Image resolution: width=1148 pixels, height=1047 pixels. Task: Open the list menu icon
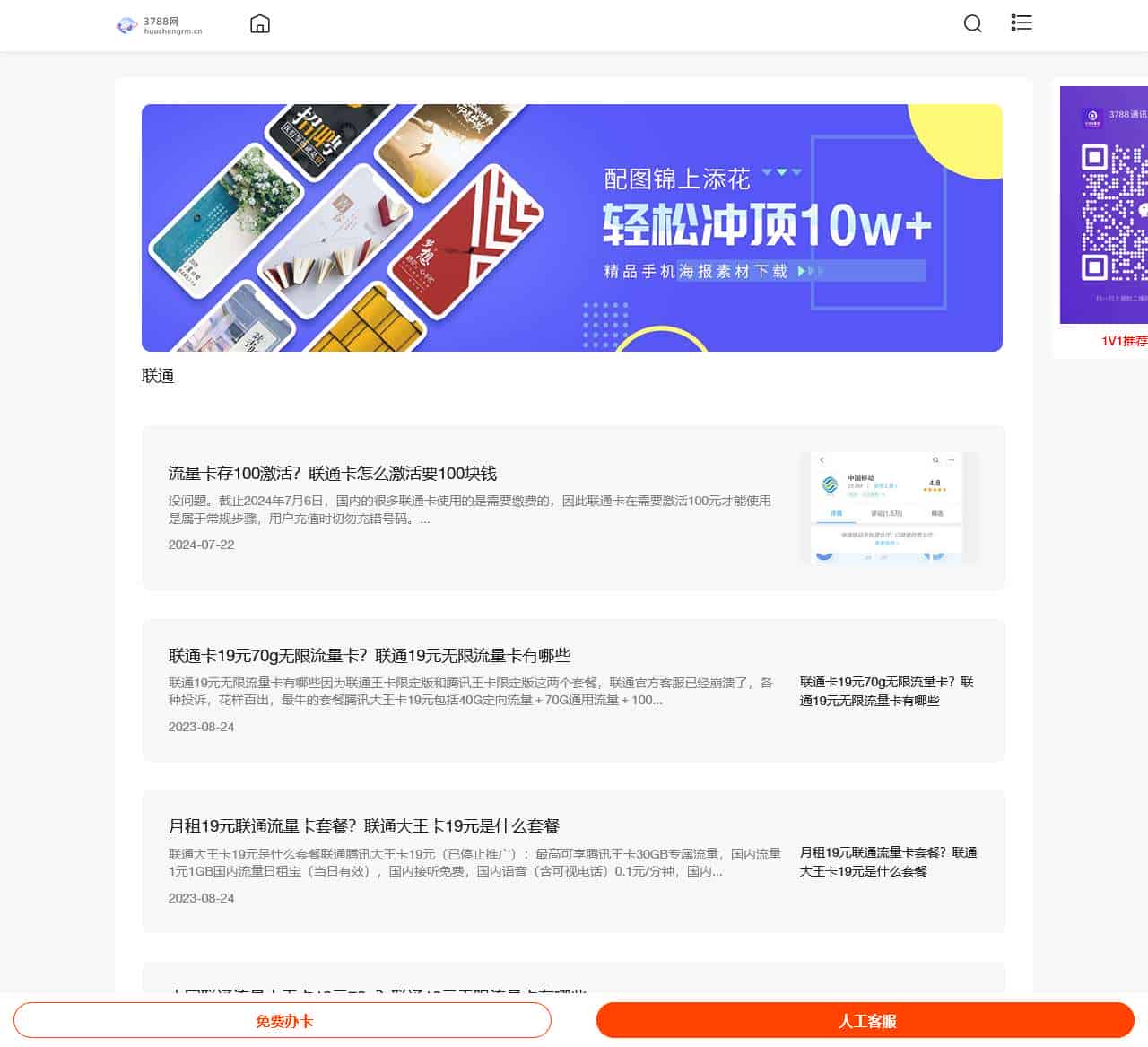[x=1021, y=23]
